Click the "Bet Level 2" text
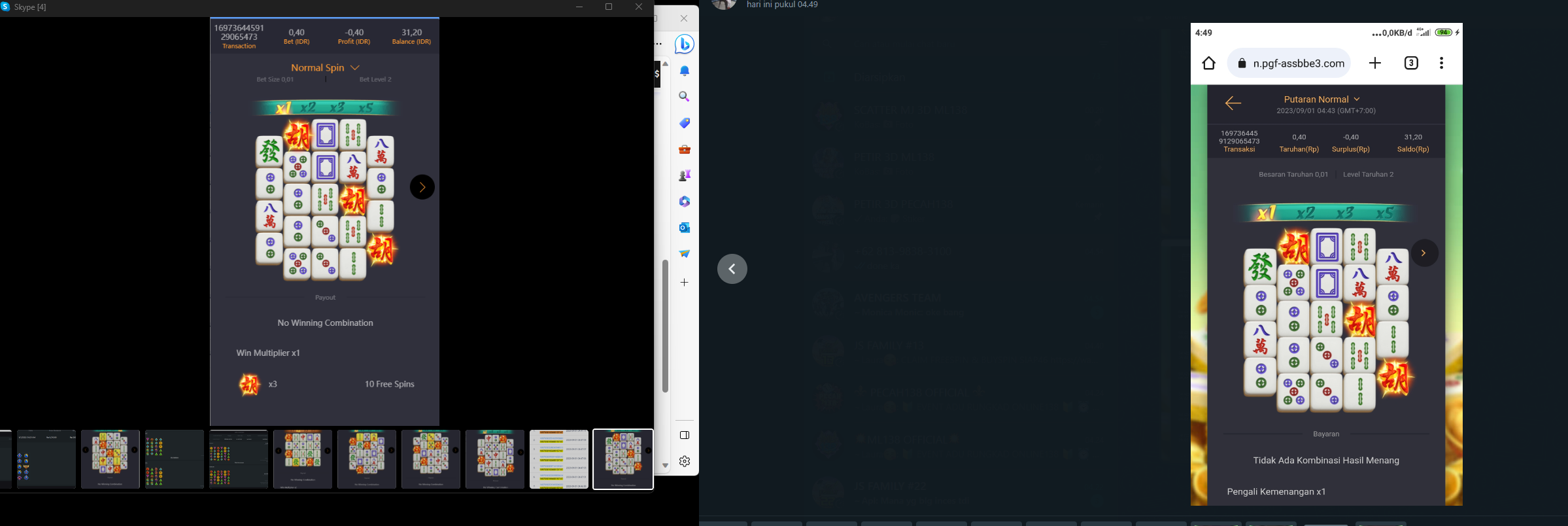Screen dimensions: 1568x526 point(375,80)
